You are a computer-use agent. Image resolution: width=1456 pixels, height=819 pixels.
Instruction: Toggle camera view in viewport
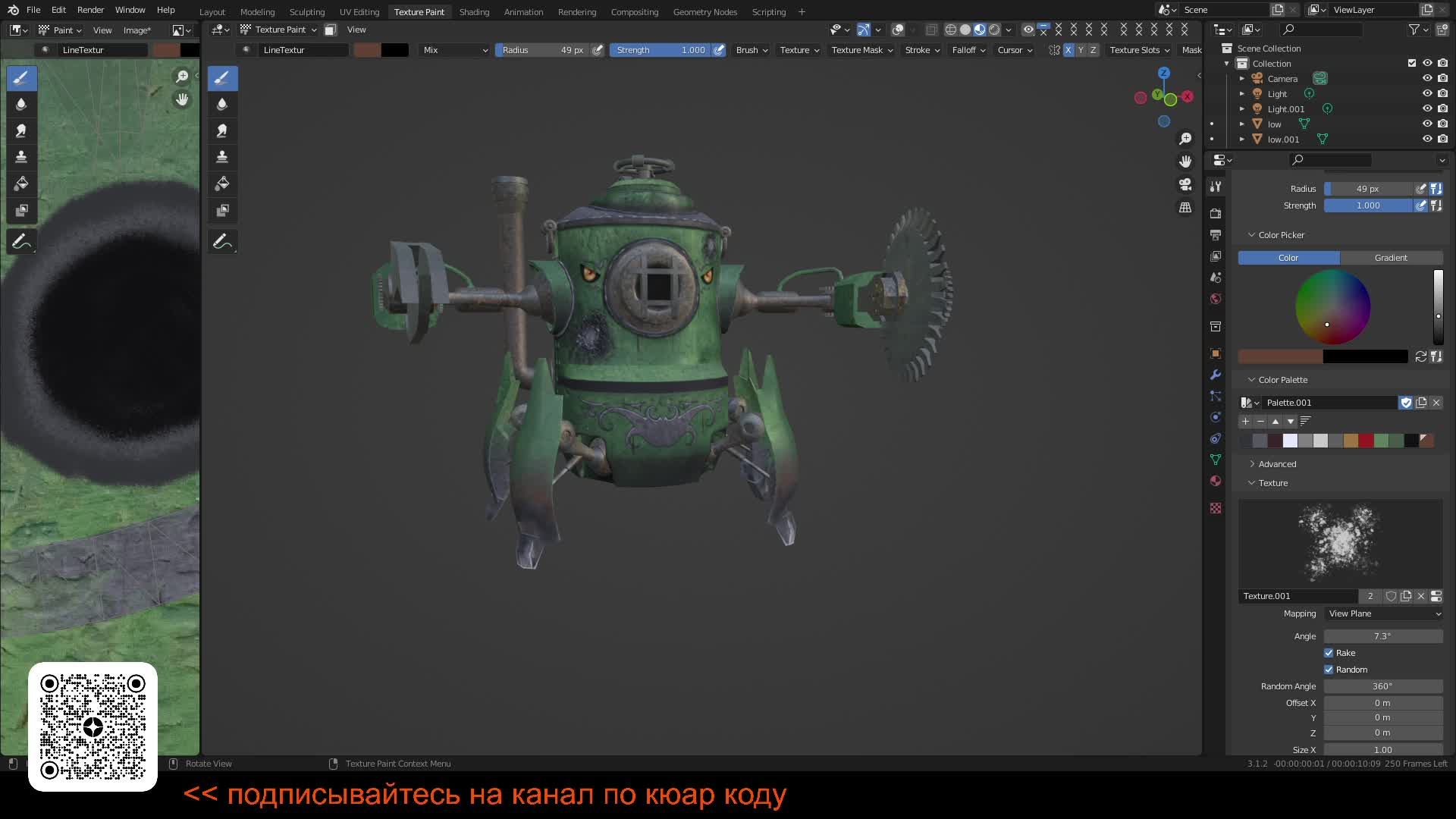pos(1185,185)
